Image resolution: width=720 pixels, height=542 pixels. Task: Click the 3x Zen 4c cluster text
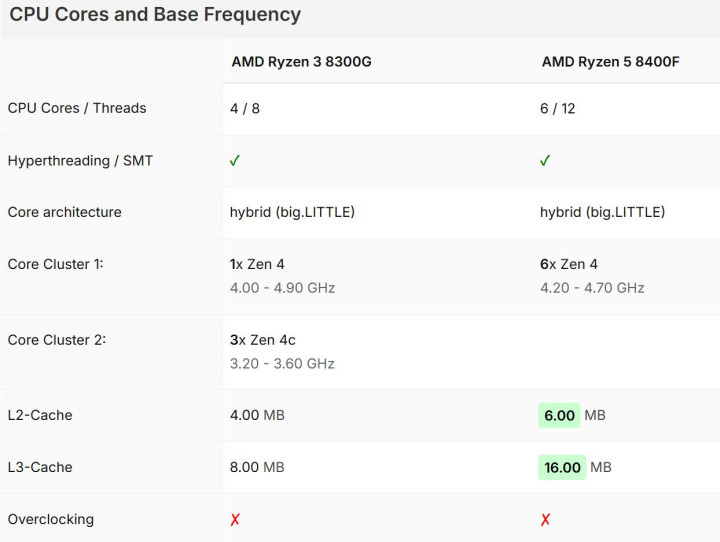click(x=263, y=340)
